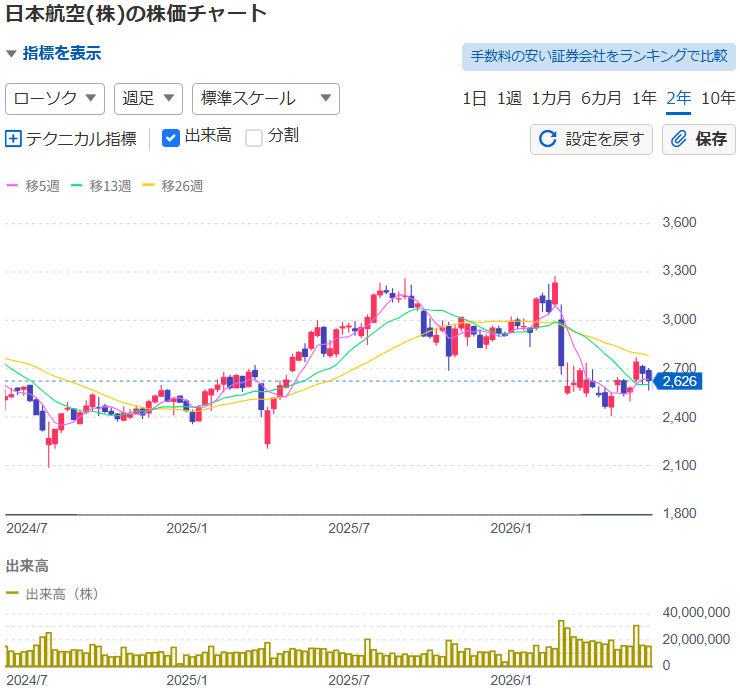This screenshot has width=740, height=688.
Task: Click the 移13週 legend label
Action: pyautogui.click(x=110, y=186)
